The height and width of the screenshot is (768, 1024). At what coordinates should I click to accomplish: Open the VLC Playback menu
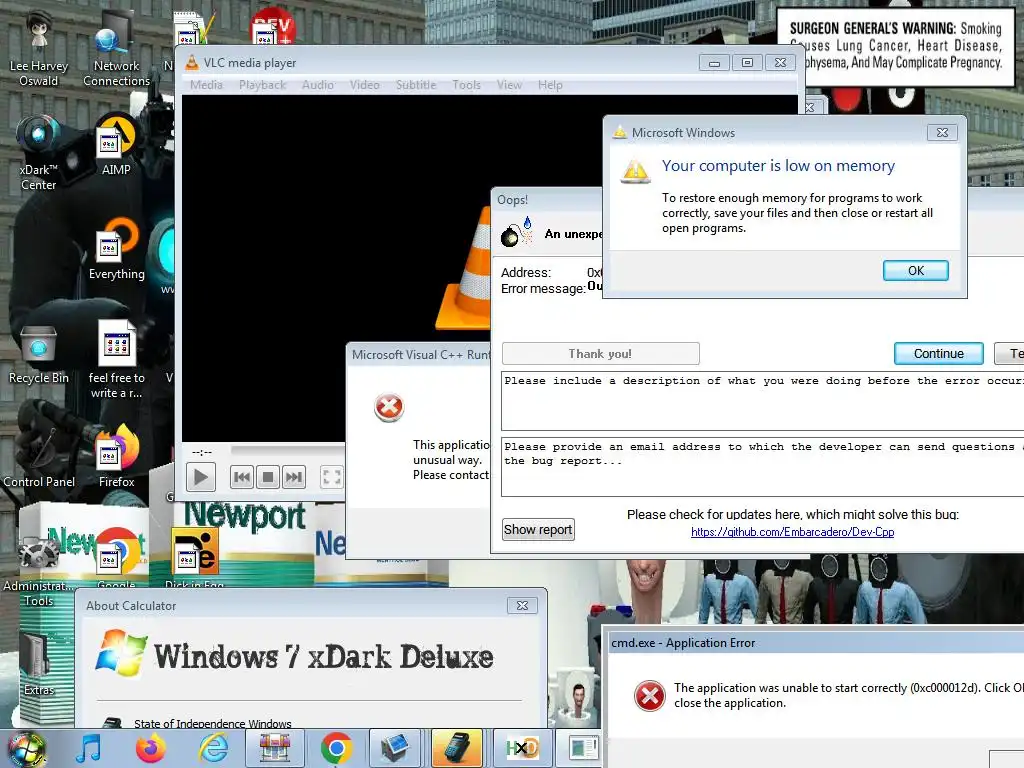(263, 85)
